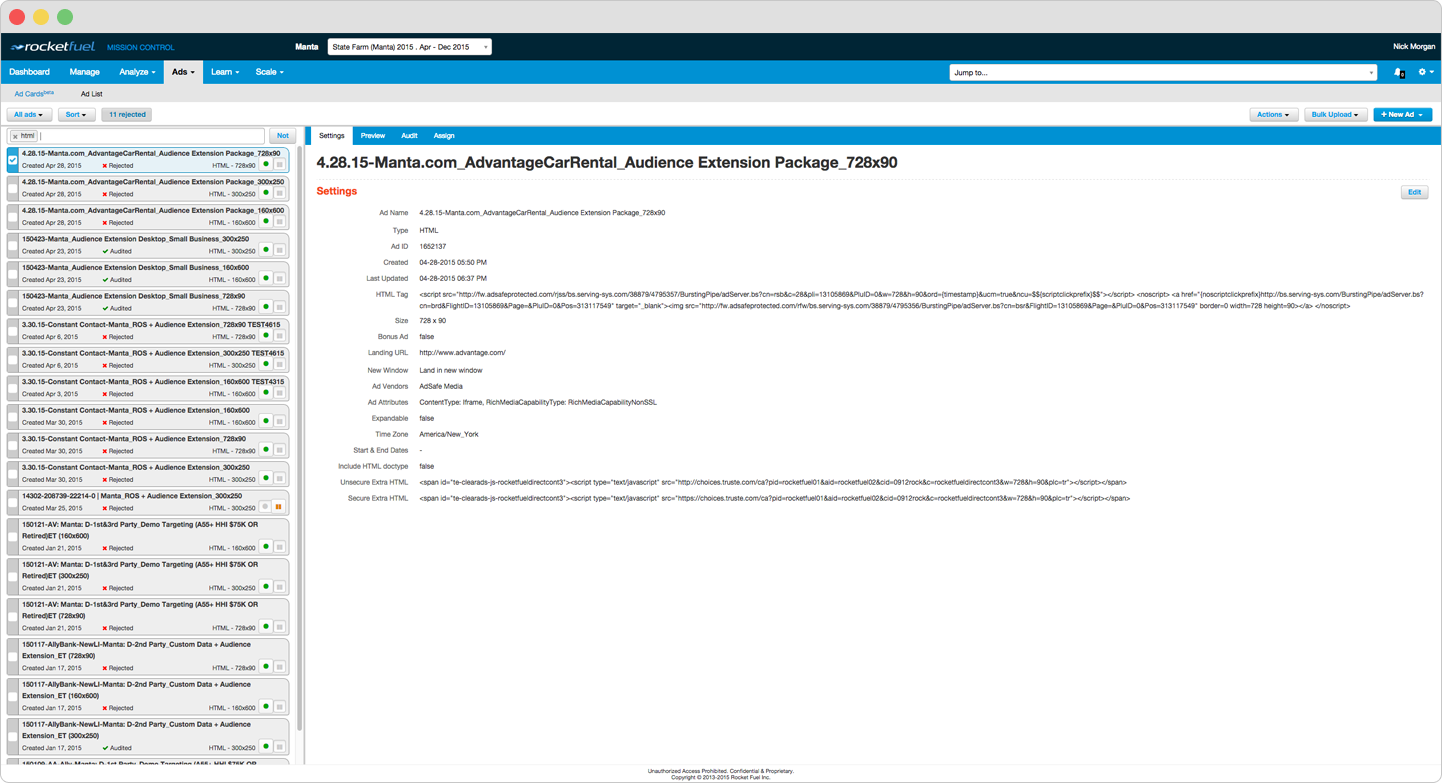Click the green status dot on 150117-AllyBank (160x600) ad
This screenshot has width=1442, height=783.
click(266, 707)
